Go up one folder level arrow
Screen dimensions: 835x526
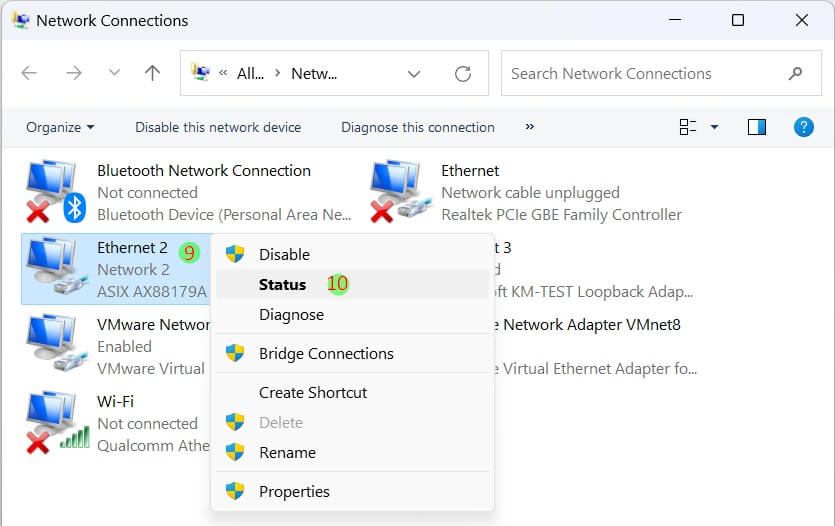coord(152,73)
